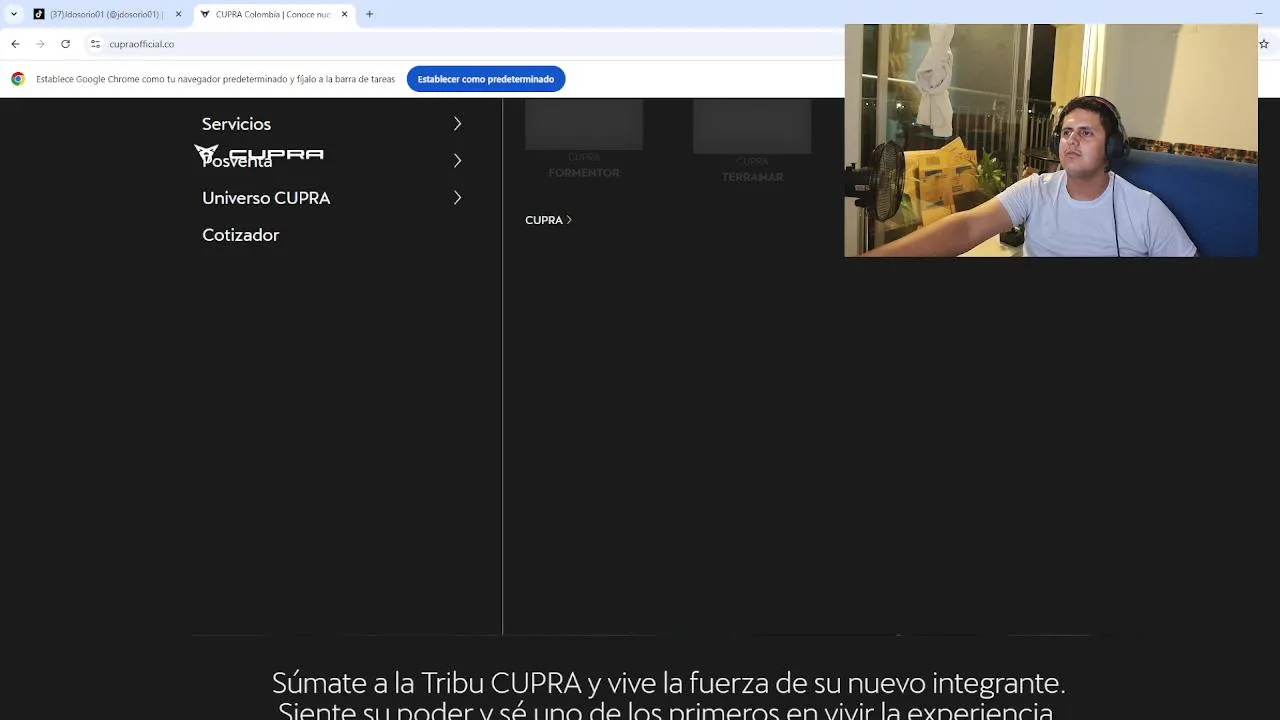Image resolution: width=1280 pixels, height=720 pixels.
Task: Close the CUPRA Colombia tab
Action: click(x=346, y=14)
